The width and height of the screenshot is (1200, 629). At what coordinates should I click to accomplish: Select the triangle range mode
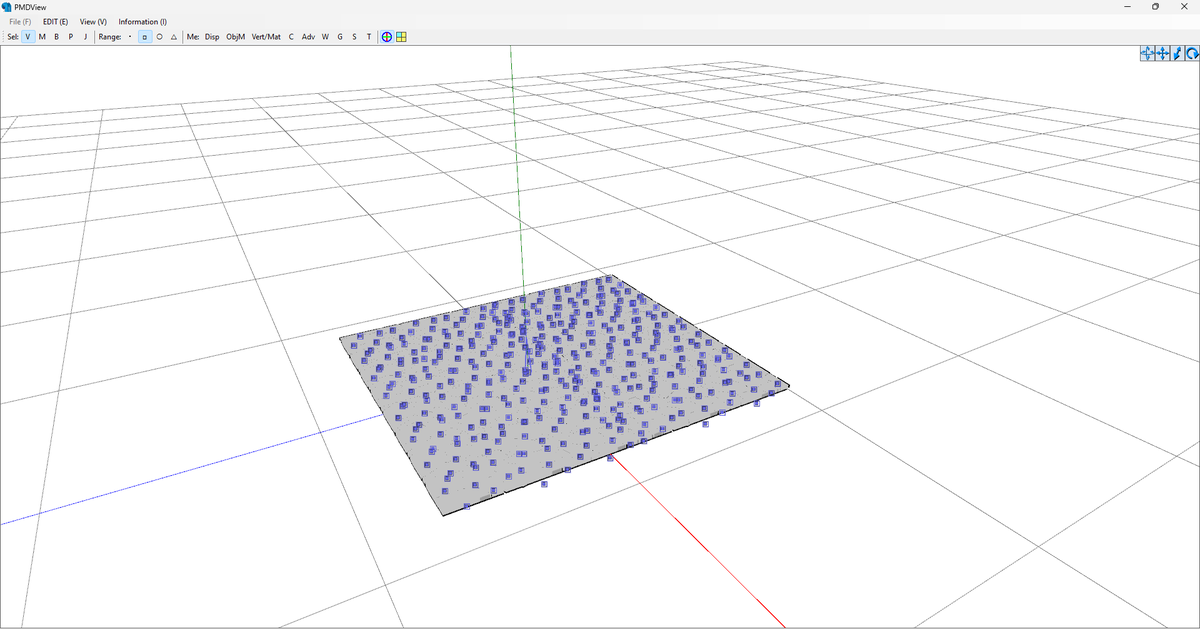coord(174,37)
